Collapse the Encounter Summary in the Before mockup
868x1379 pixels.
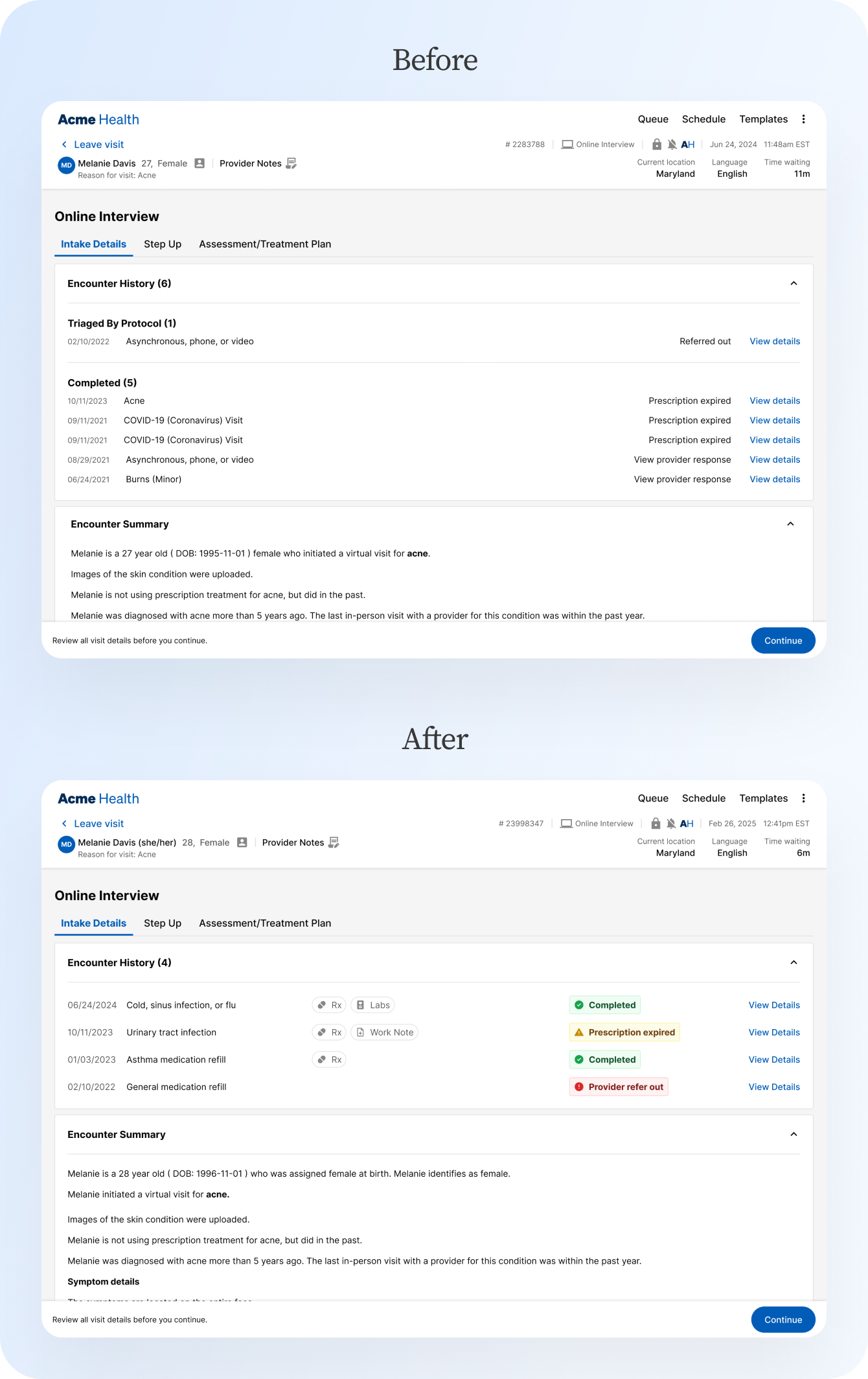coord(790,524)
